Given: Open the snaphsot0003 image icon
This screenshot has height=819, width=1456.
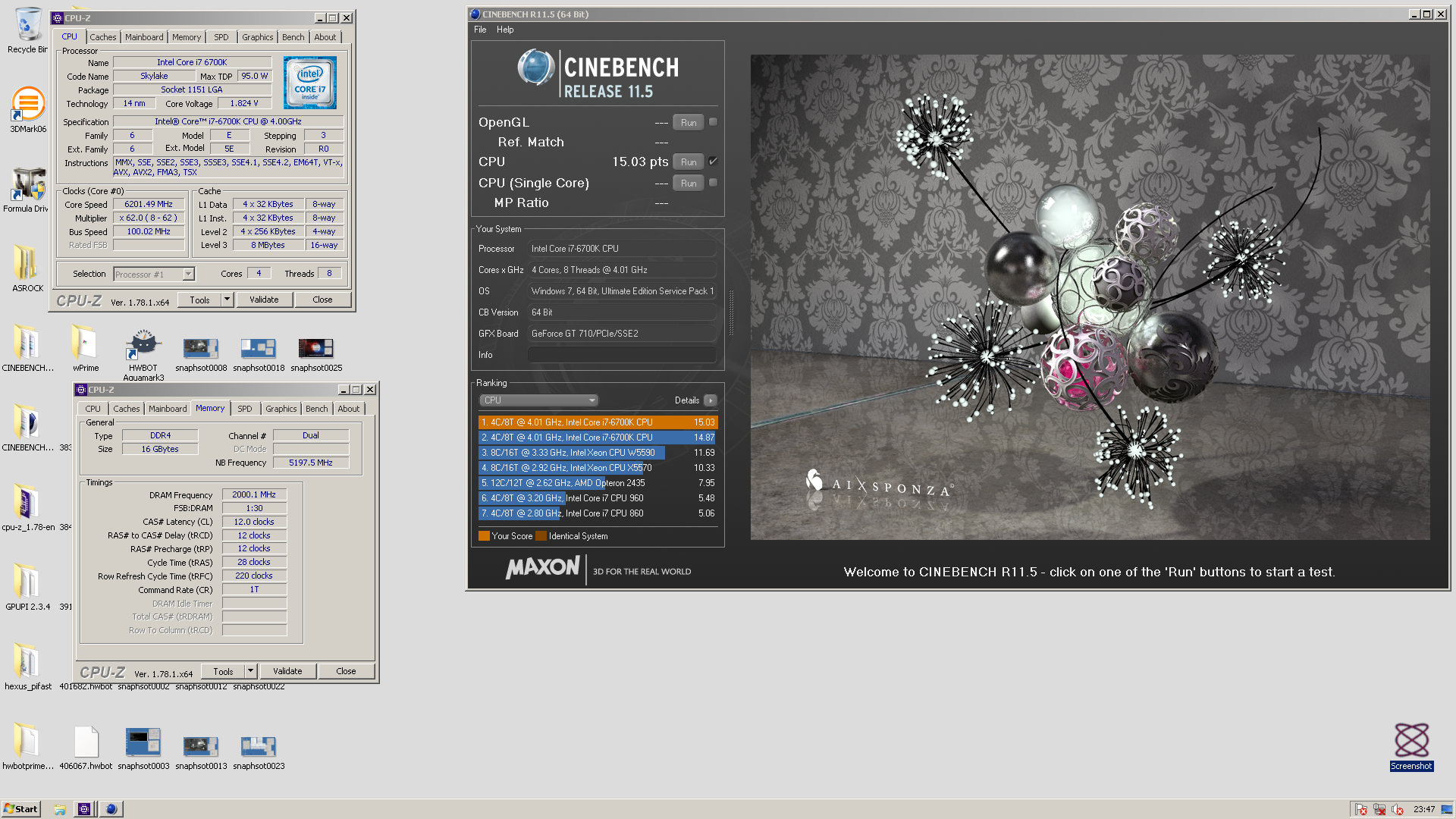Looking at the screenshot, I should click(143, 742).
